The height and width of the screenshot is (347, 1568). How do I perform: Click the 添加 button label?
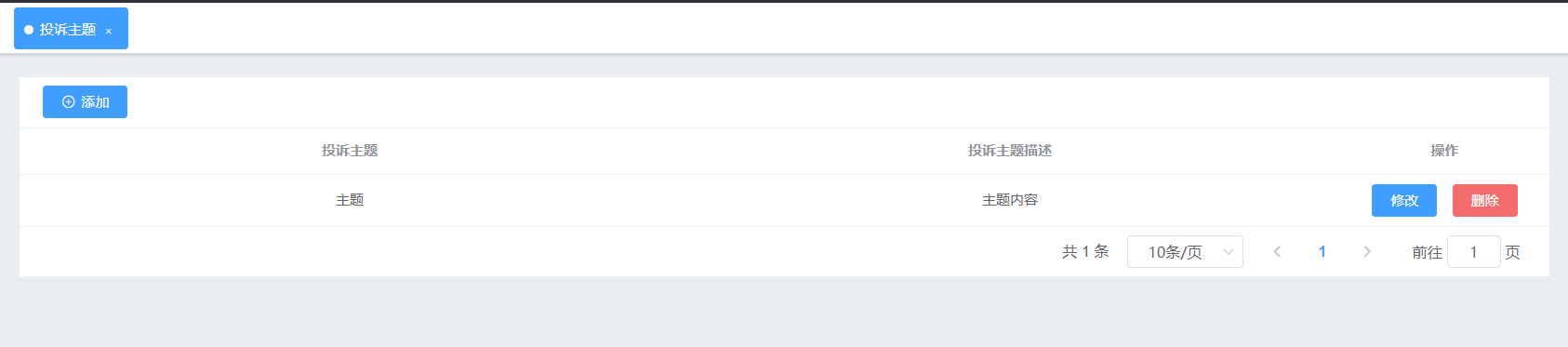coord(95,102)
